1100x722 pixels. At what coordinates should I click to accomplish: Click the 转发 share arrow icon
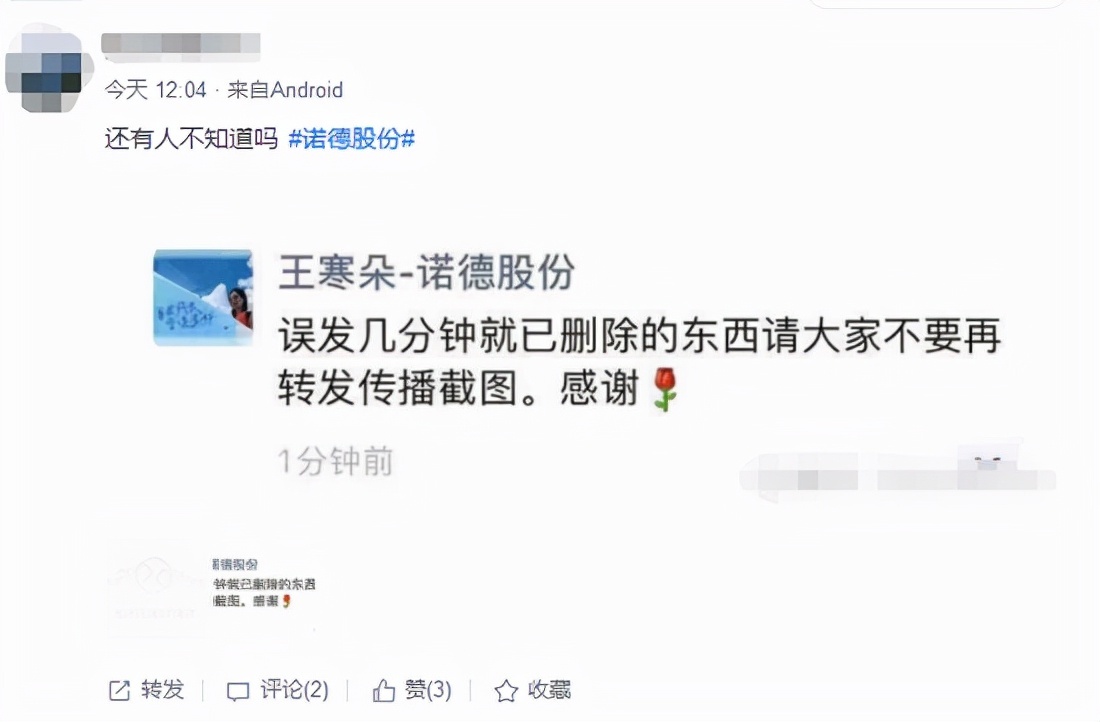pyautogui.click(x=119, y=690)
